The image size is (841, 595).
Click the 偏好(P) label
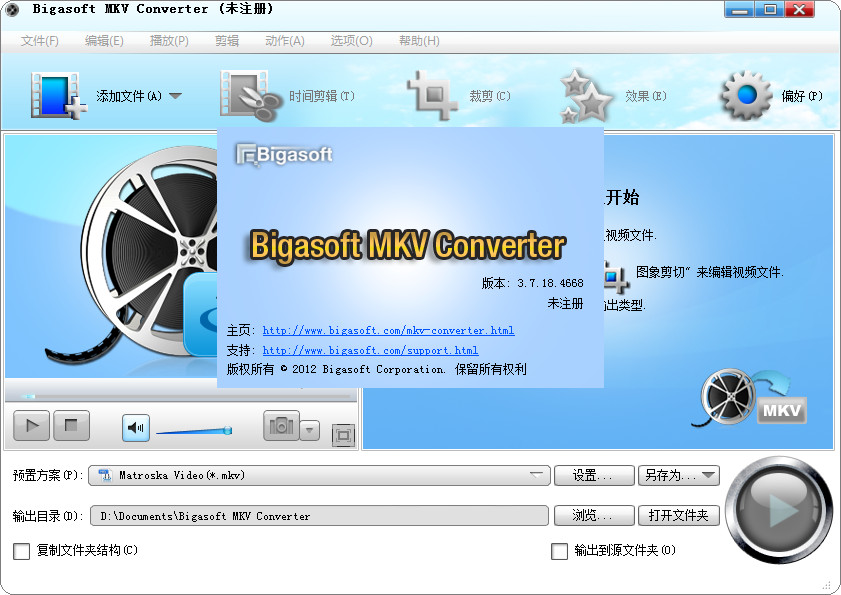(802, 96)
